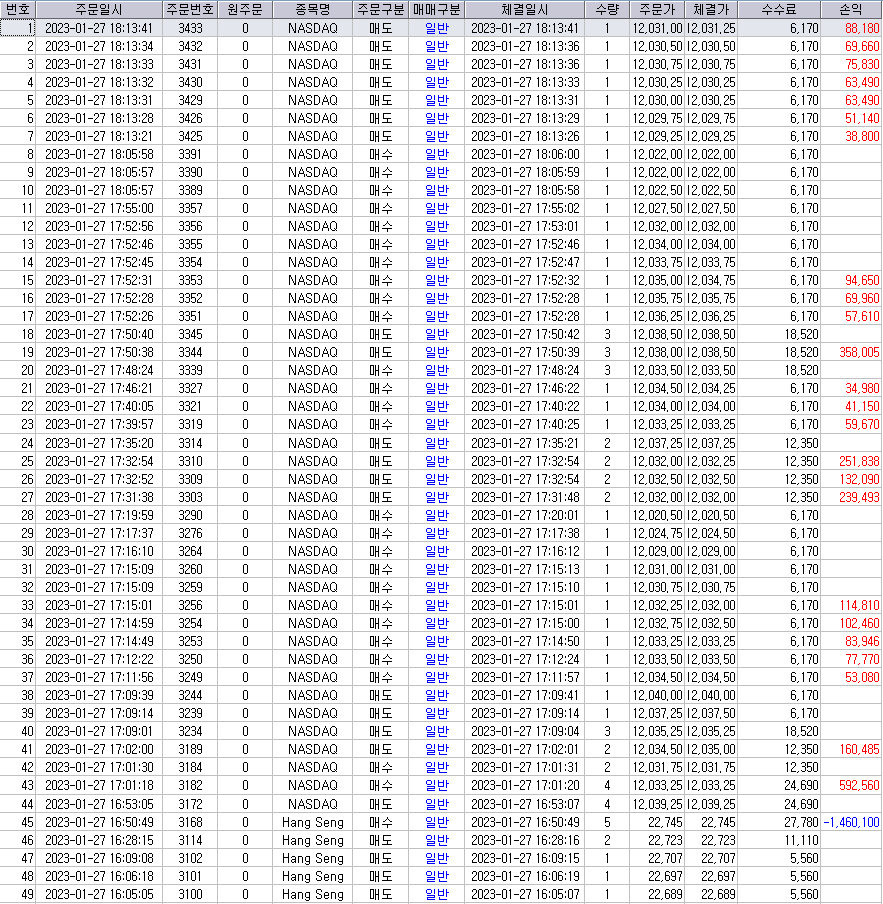Viewport: 883px width, 904px height.
Task: Click the 주문구분 column header
Action: click(x=380, y=9)
